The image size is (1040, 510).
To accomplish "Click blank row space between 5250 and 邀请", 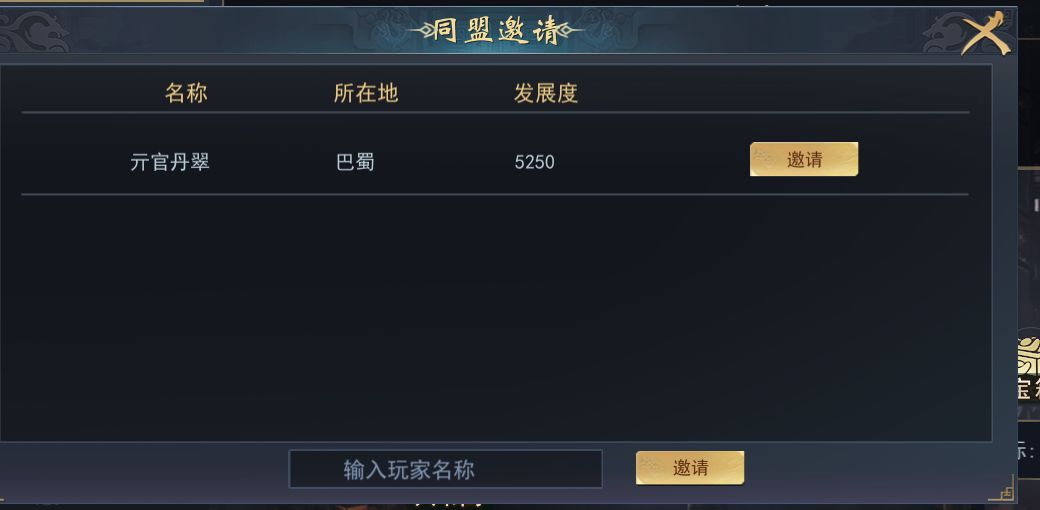I will point(650,160).
